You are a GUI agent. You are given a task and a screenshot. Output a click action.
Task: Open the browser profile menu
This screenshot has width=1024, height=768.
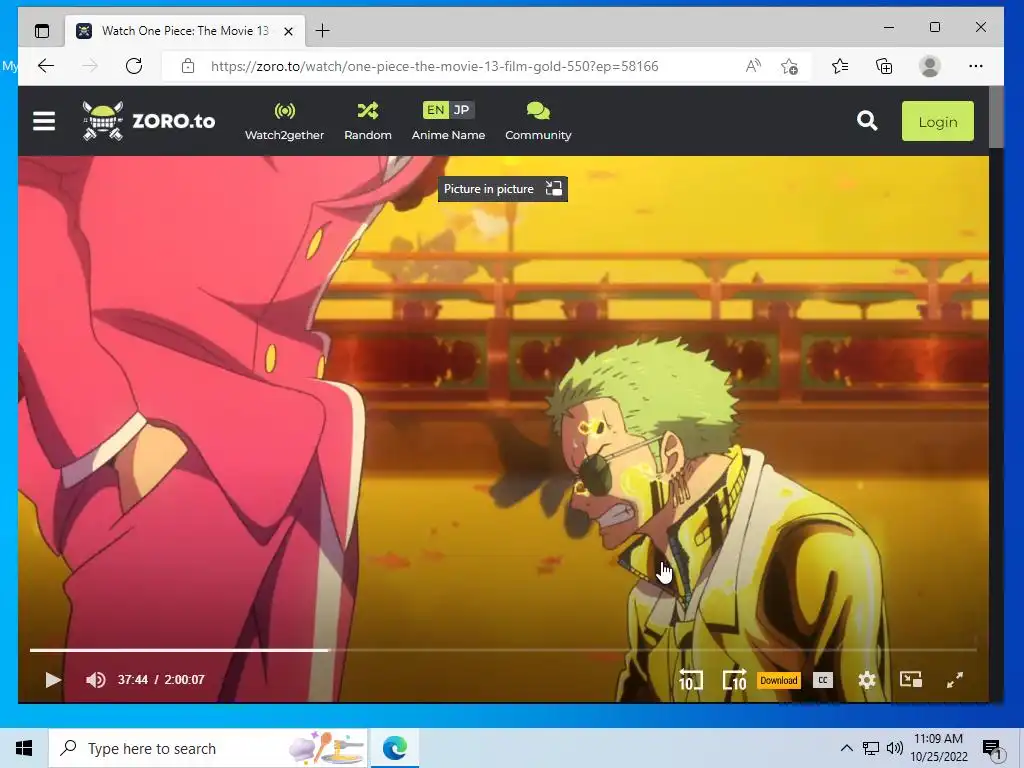pos(929,66)
